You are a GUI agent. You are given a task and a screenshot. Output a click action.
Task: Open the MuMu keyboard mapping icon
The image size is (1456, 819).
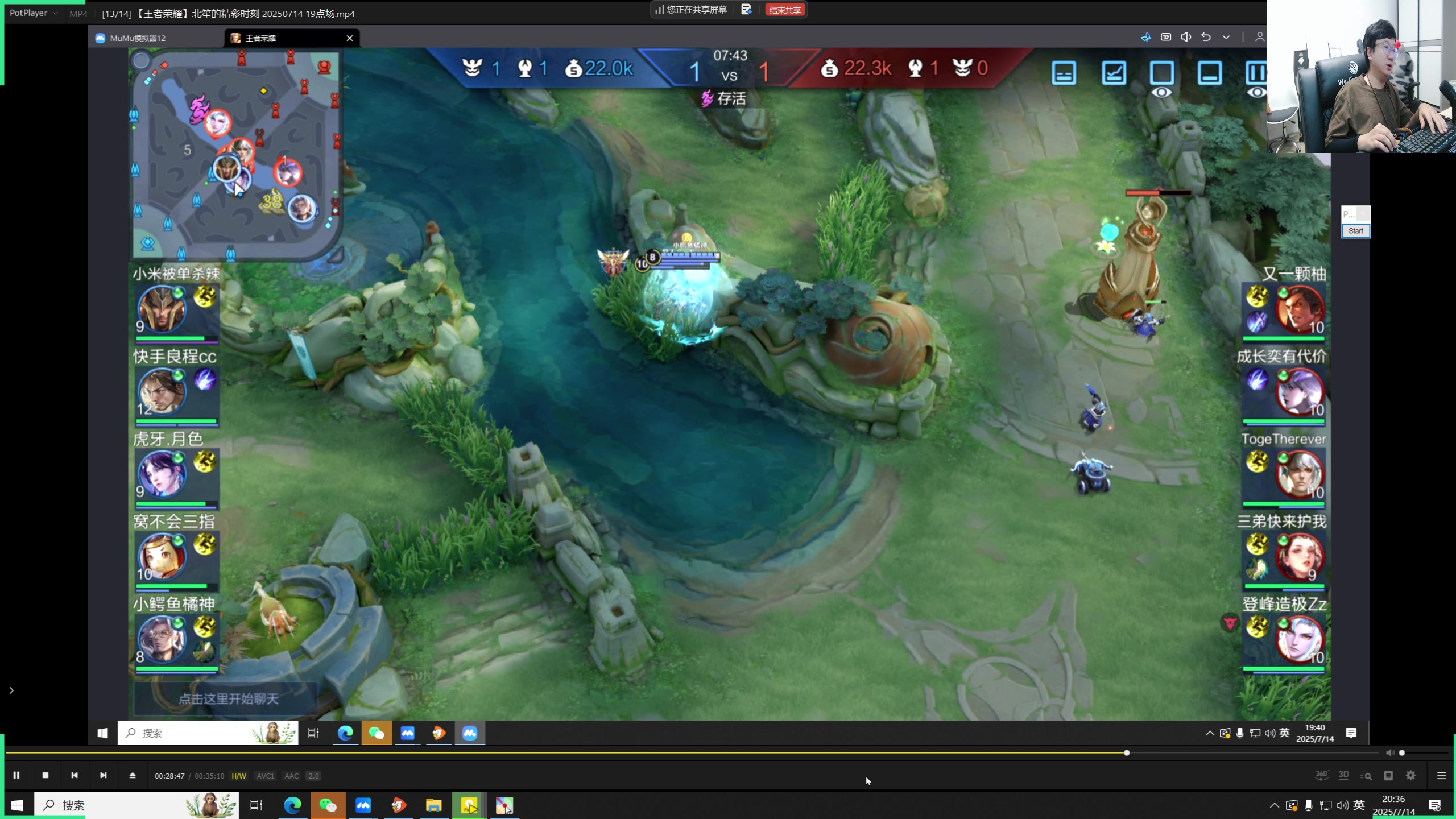coord(1166,37)
